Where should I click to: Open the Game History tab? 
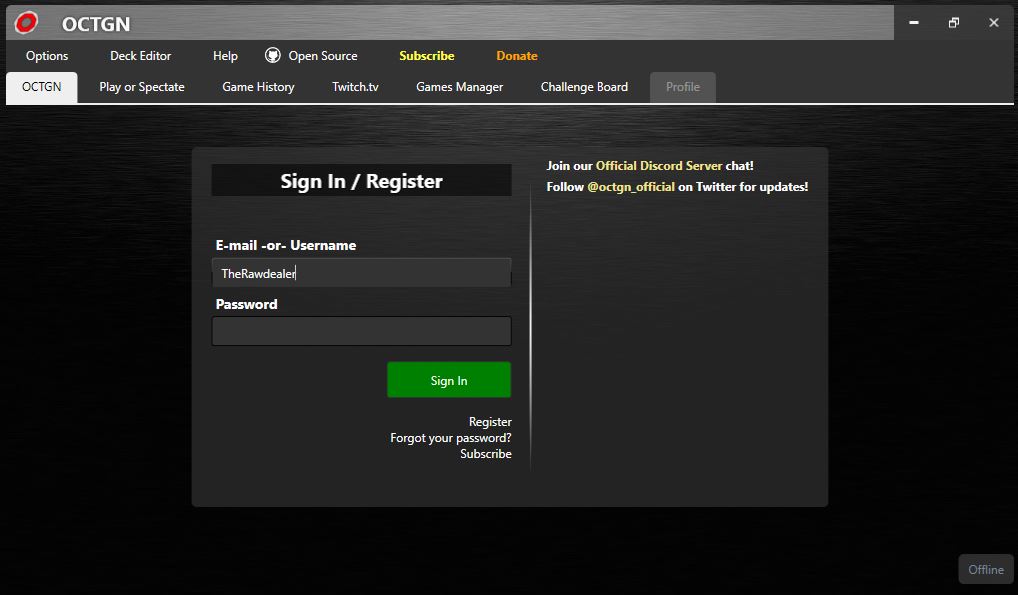pos(258,87)
